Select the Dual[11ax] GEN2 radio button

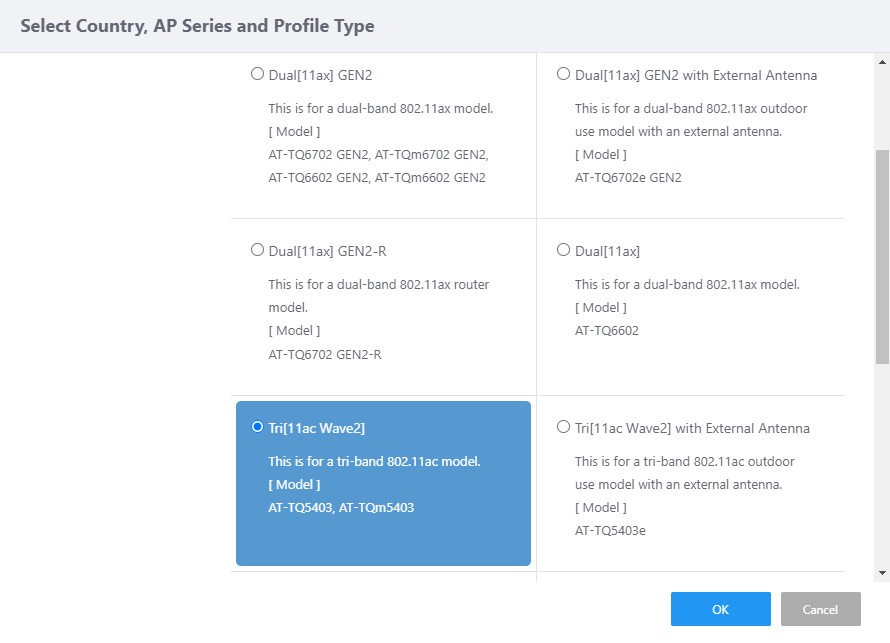pos(257,74)
